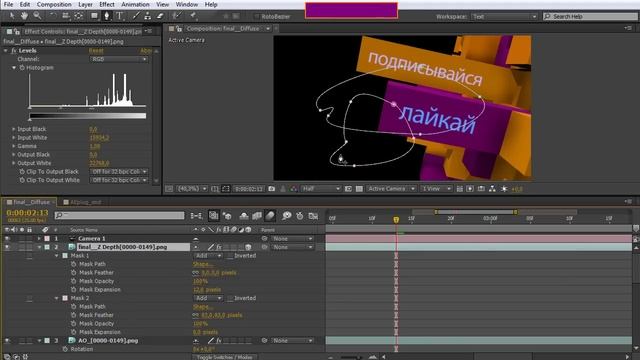Open the Active Camera view dropdown
Image resolution: width=640 pixels, height=360 pixels.
tap(391, 189)
